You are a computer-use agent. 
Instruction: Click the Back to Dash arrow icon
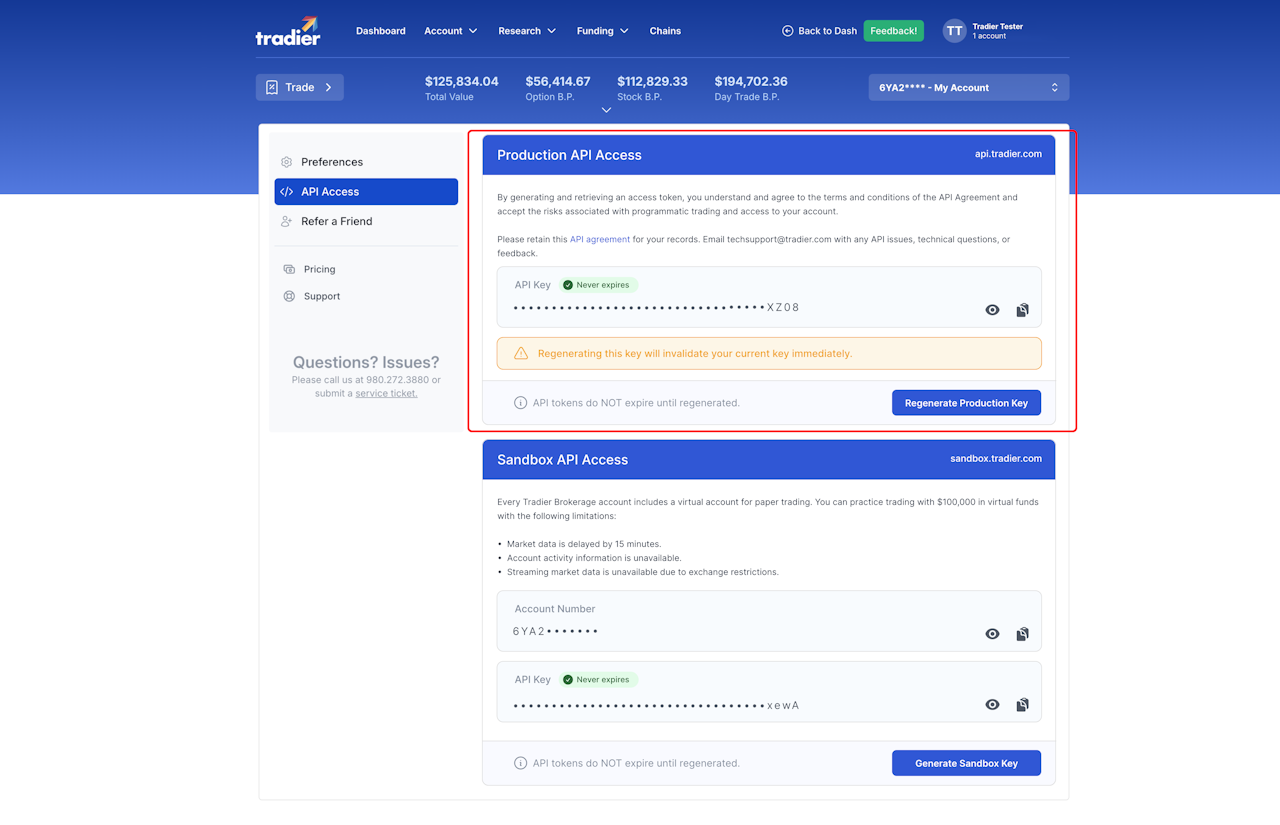point(788,31)
